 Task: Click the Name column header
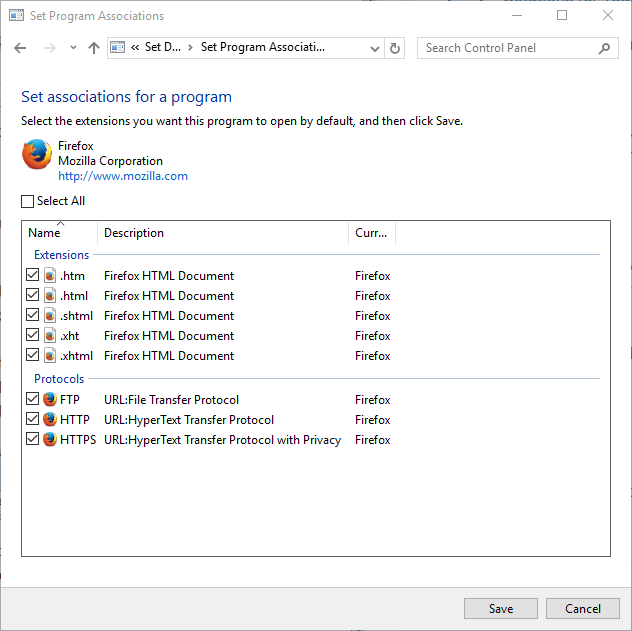pyautogui.click(x=60, y=232)
